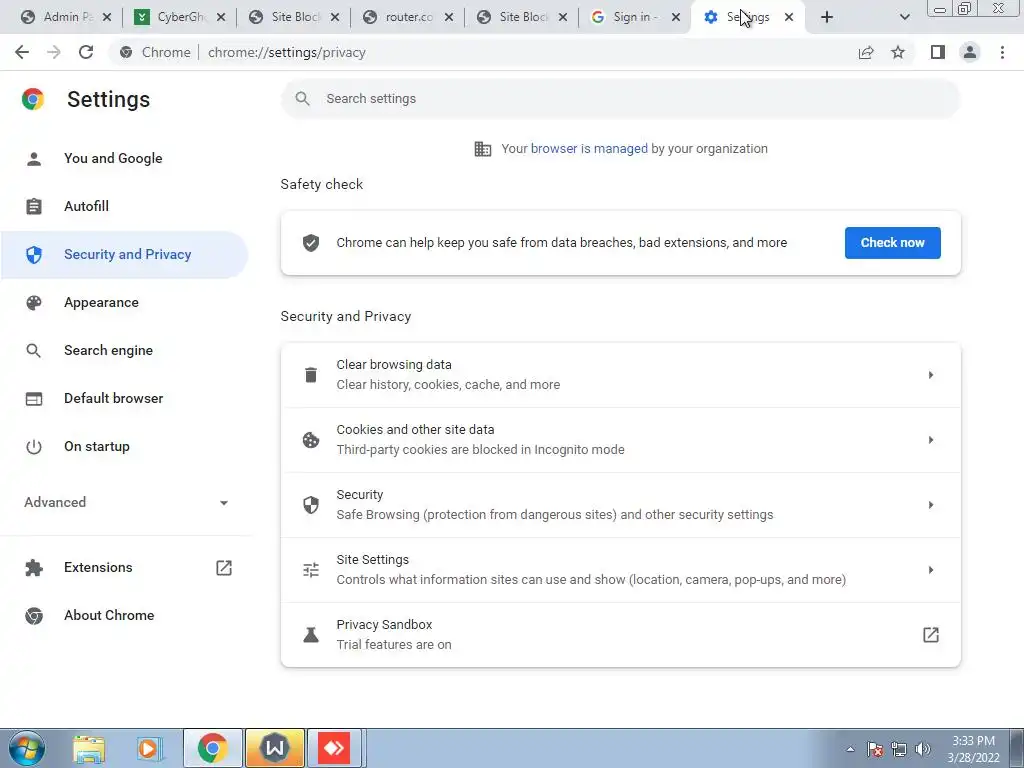Image resolution: width=1024 pixels, height=768 pixels.
Task: Go forward using the browser forward arrow
Action: coord(54,52)
